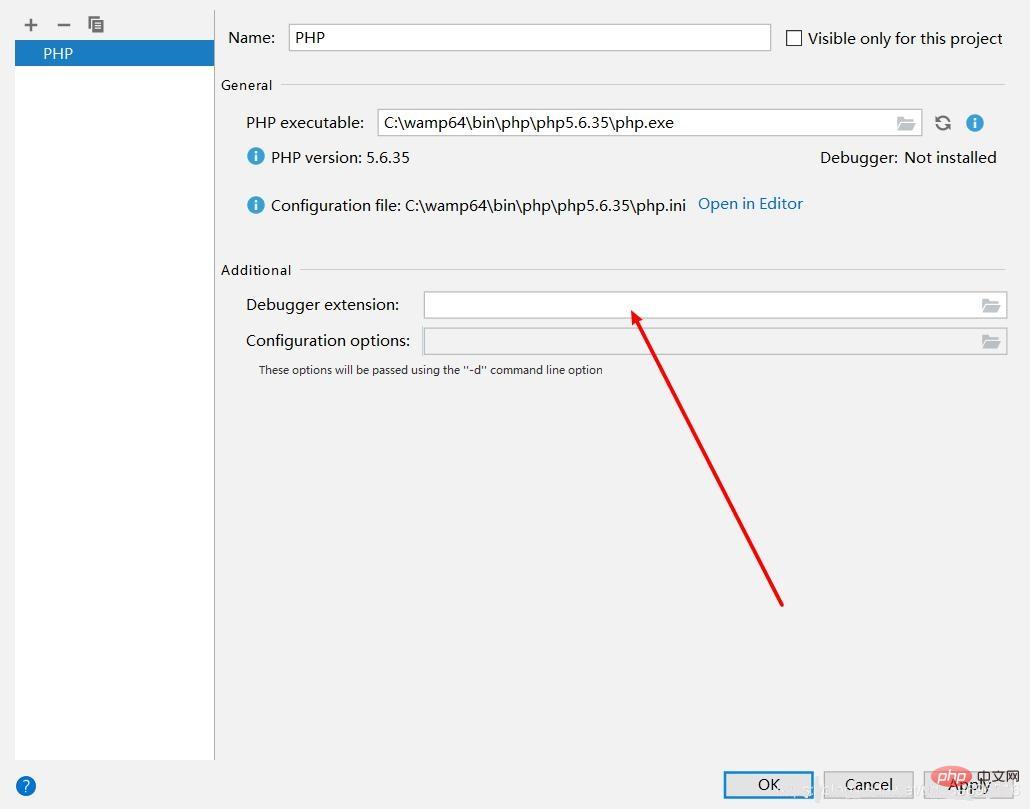Click the Apply button
1030x809 pixels.
click(968, 785)
